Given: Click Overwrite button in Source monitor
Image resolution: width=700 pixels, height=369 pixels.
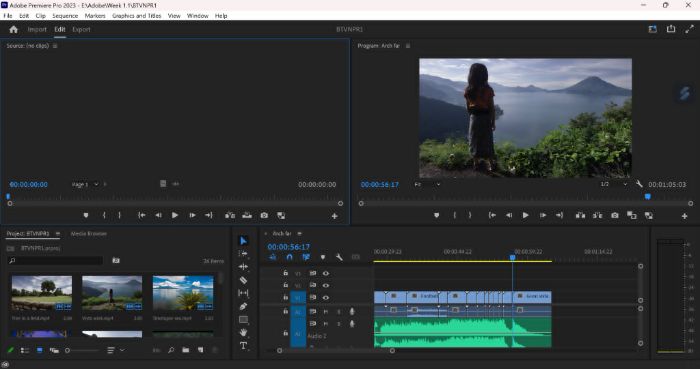Looking at the screenshot, I should click(x=247, y=216).
